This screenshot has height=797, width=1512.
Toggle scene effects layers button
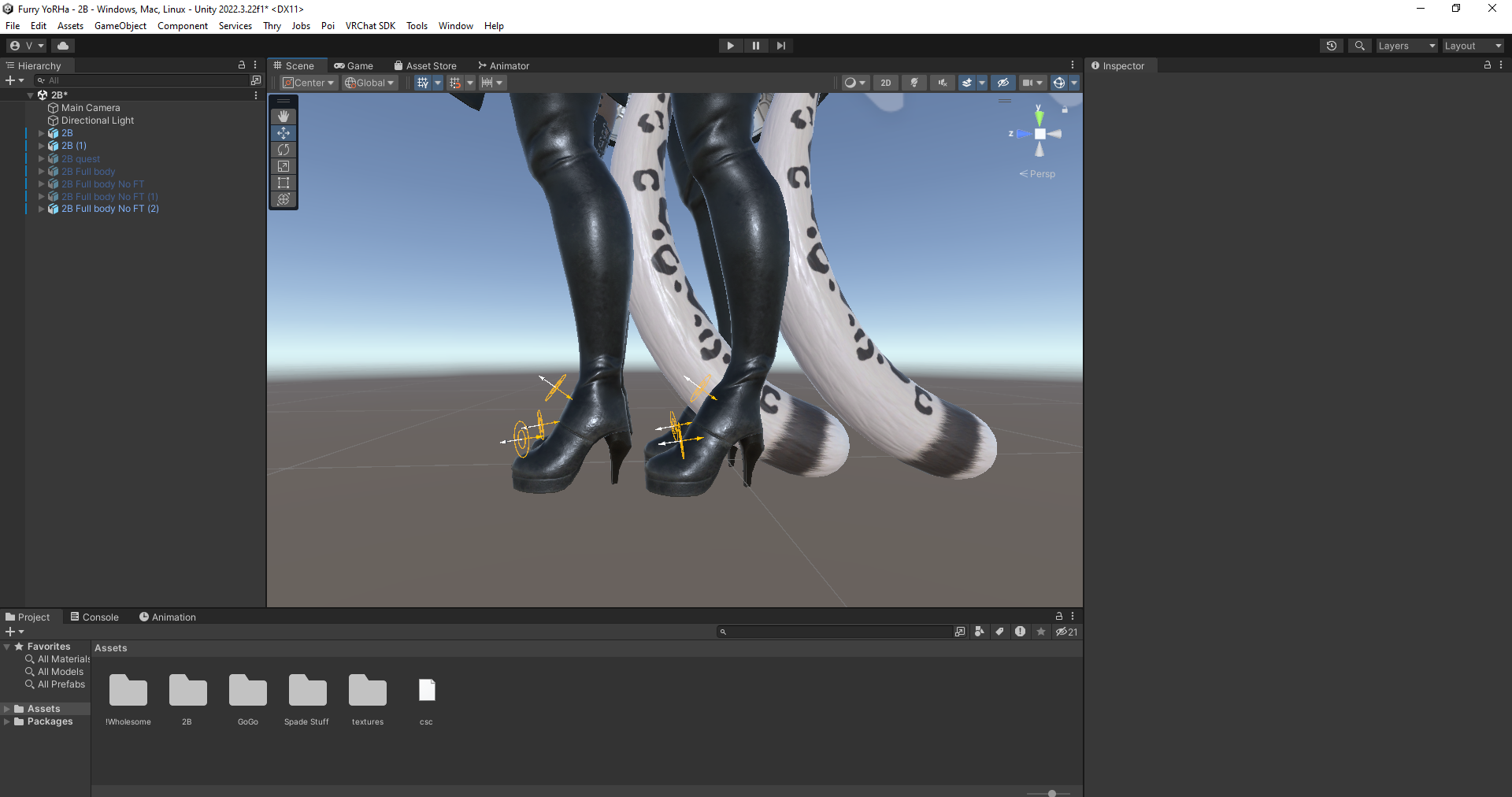point(967,83)
